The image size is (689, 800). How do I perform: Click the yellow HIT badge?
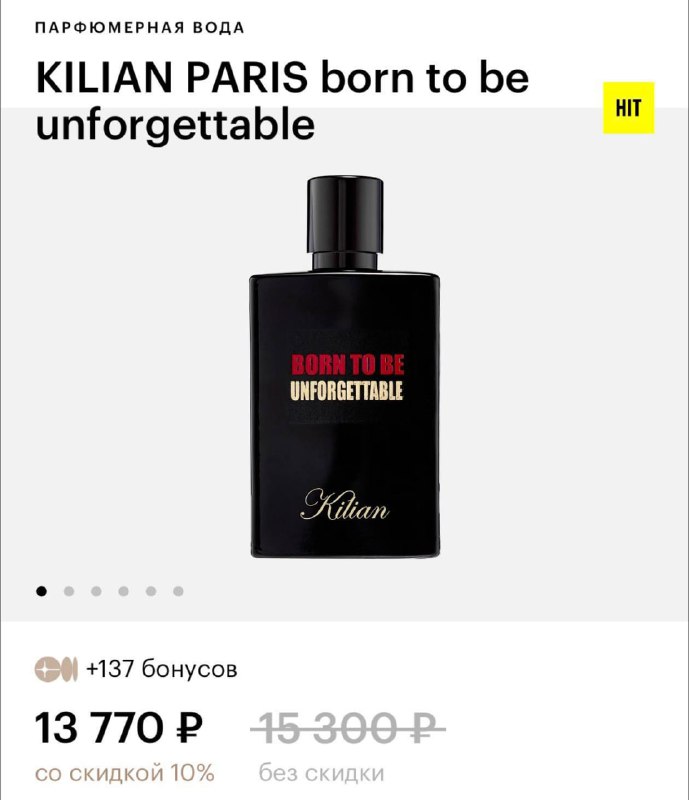click(628, 108)
